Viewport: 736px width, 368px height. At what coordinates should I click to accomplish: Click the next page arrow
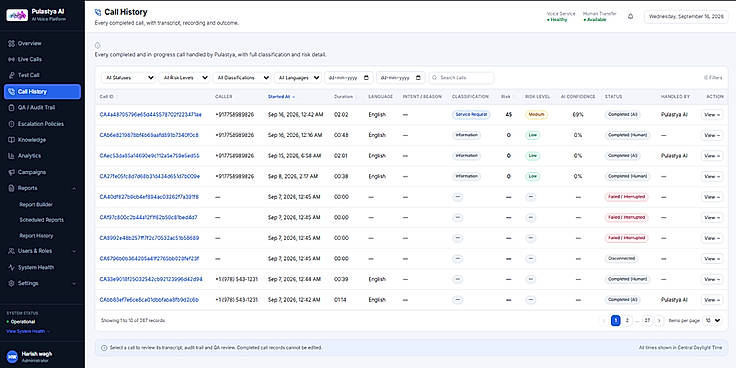point(659,321)
